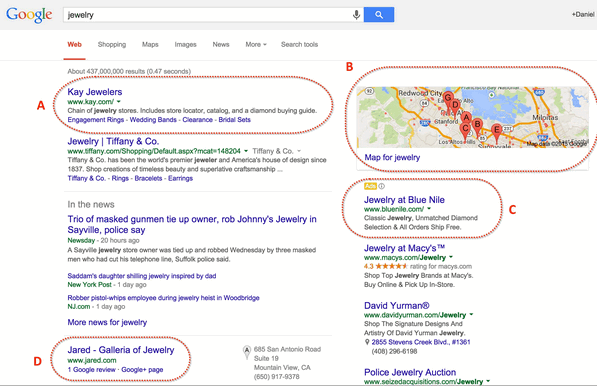Switch to the Images tab
Viewport: 597px width, 386px height.
185,45
